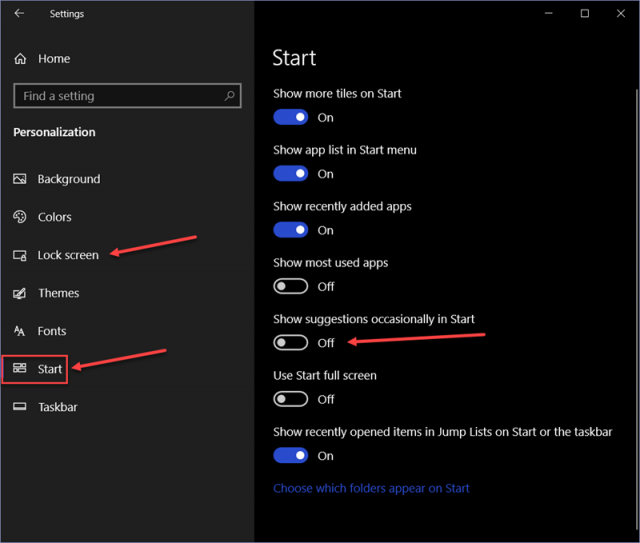Click the Taskbar icon in sidebar
The width and height of the screenshot is (640, 543).
tap(20, 407)
